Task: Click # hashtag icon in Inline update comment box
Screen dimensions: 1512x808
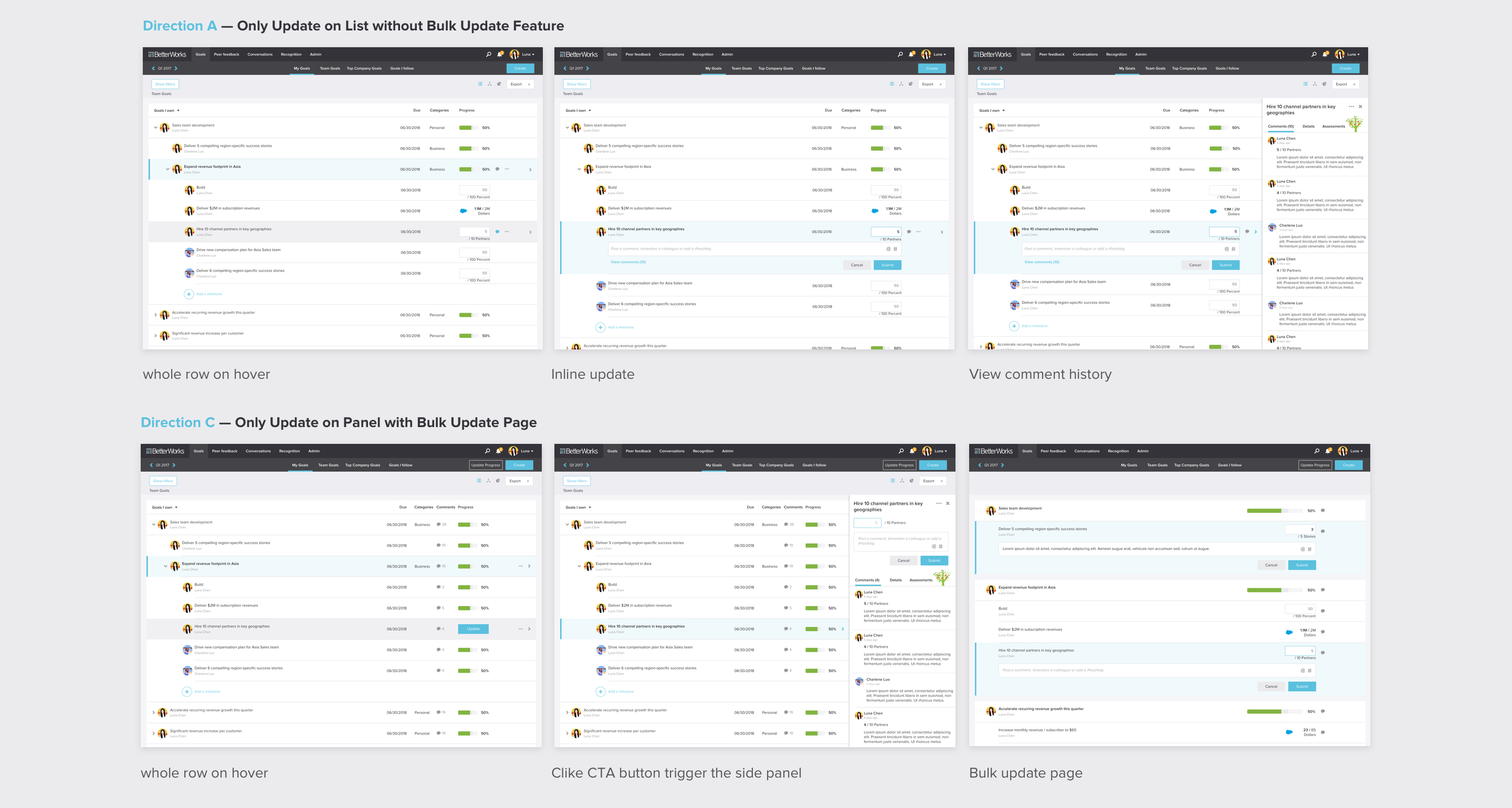Action: click(895, 249)
